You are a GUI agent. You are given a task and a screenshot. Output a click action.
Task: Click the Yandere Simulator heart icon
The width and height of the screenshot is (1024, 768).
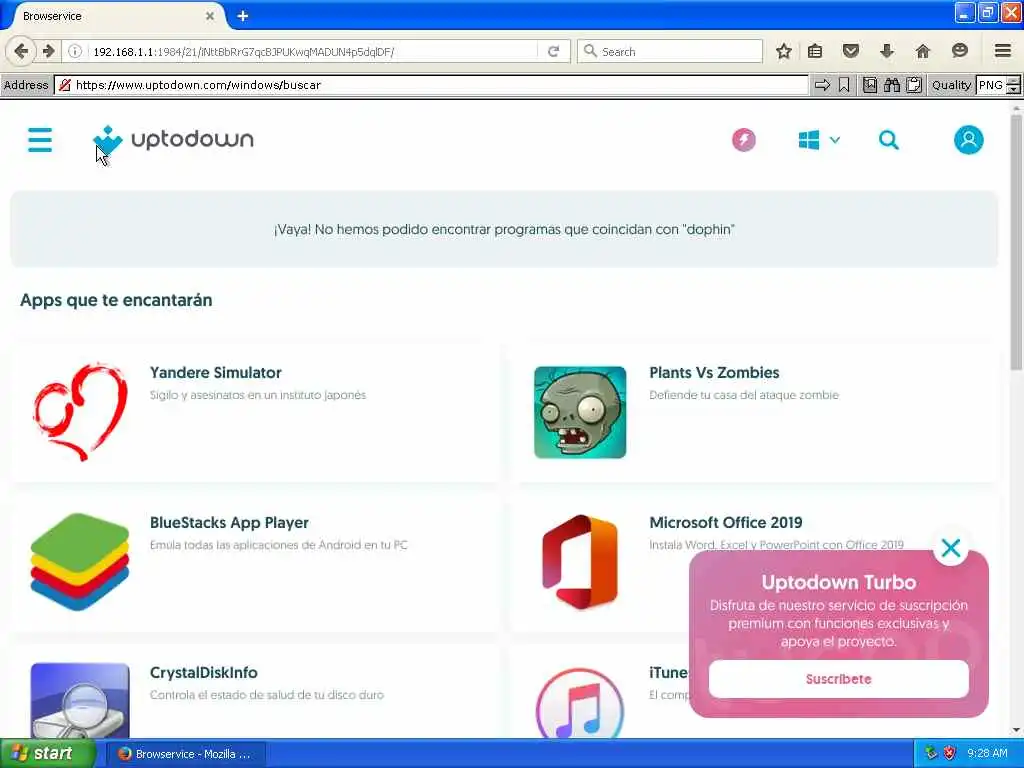pyautogui.click(x=80, y=412)
